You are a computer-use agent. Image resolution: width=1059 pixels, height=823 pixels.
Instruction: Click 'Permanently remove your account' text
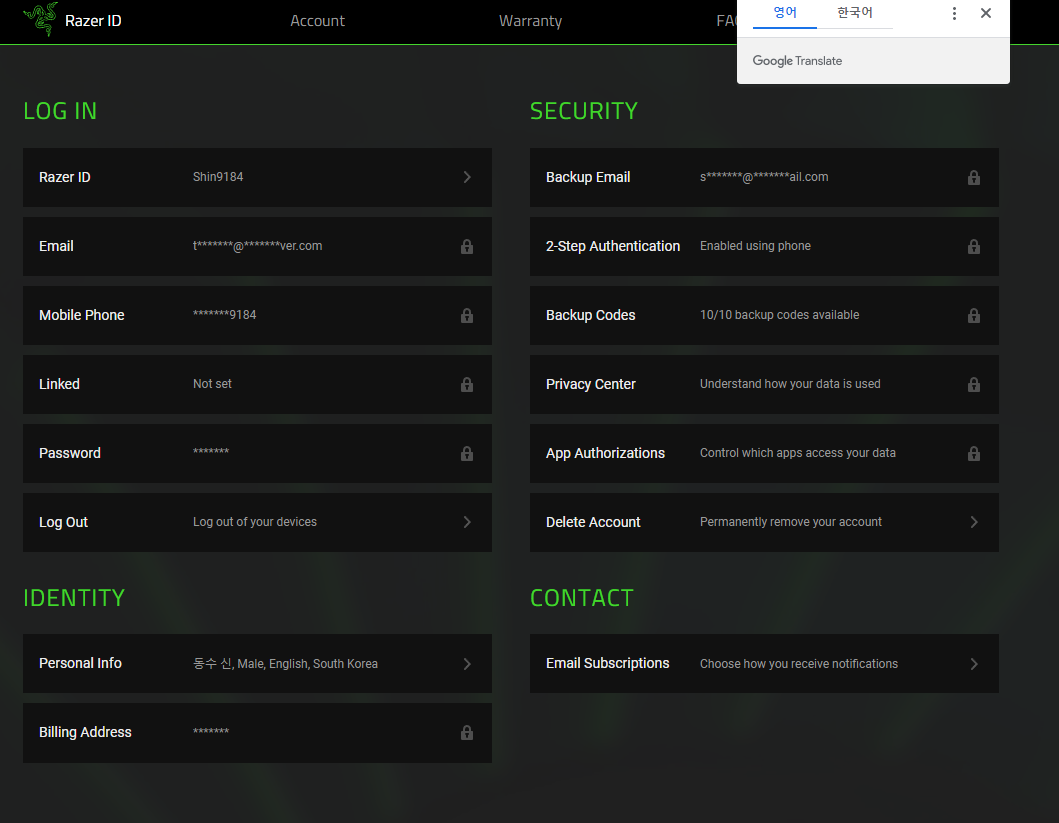point(791,522)
